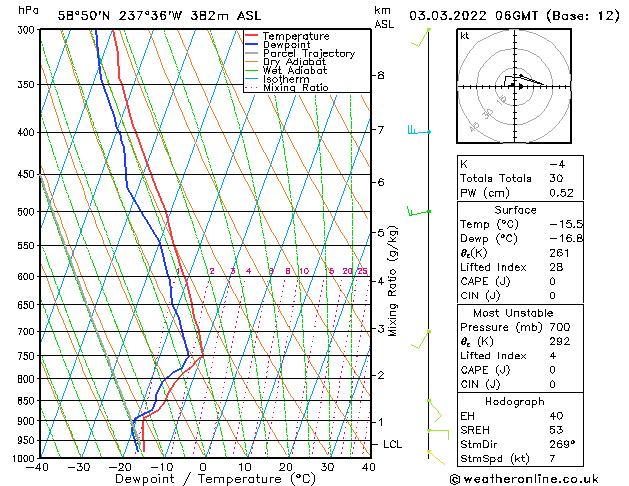The width and height of the screenshot is (629, 486).
Task: Click the SREH value 53
Action: [x=556, y=430]
